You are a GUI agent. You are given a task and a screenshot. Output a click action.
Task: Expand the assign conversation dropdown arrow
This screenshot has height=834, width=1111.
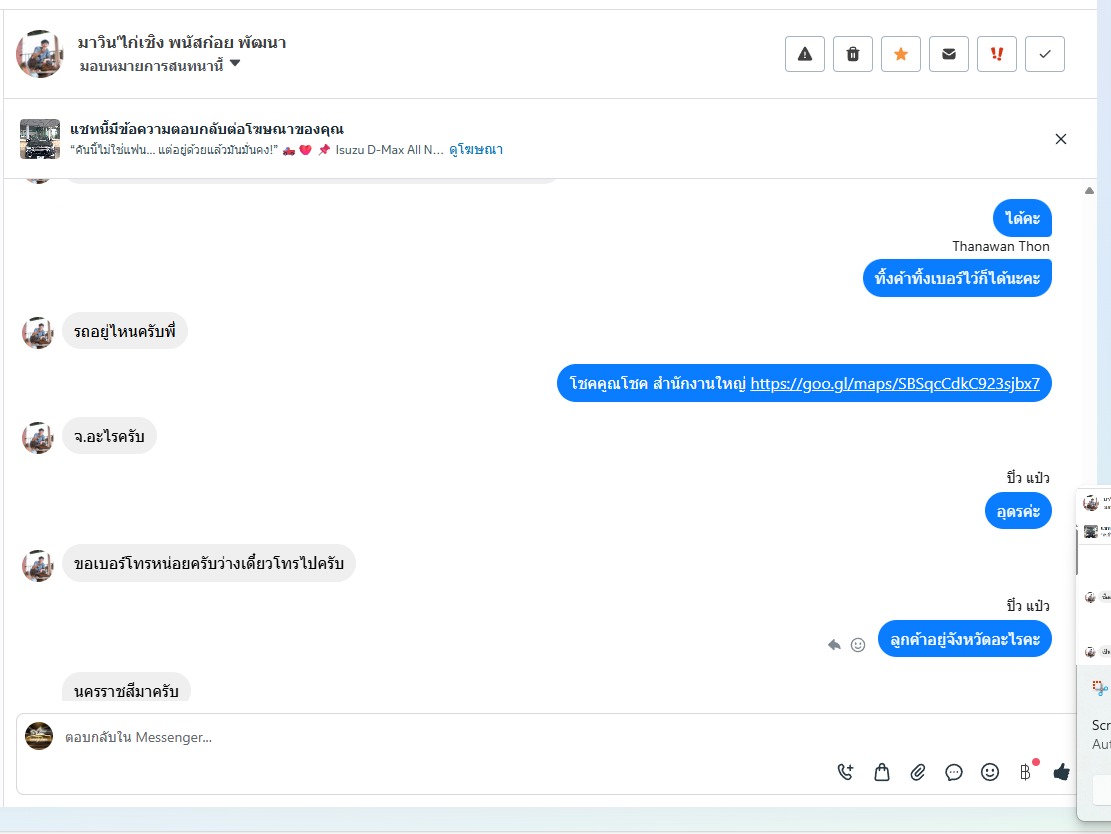coord(235,64)
